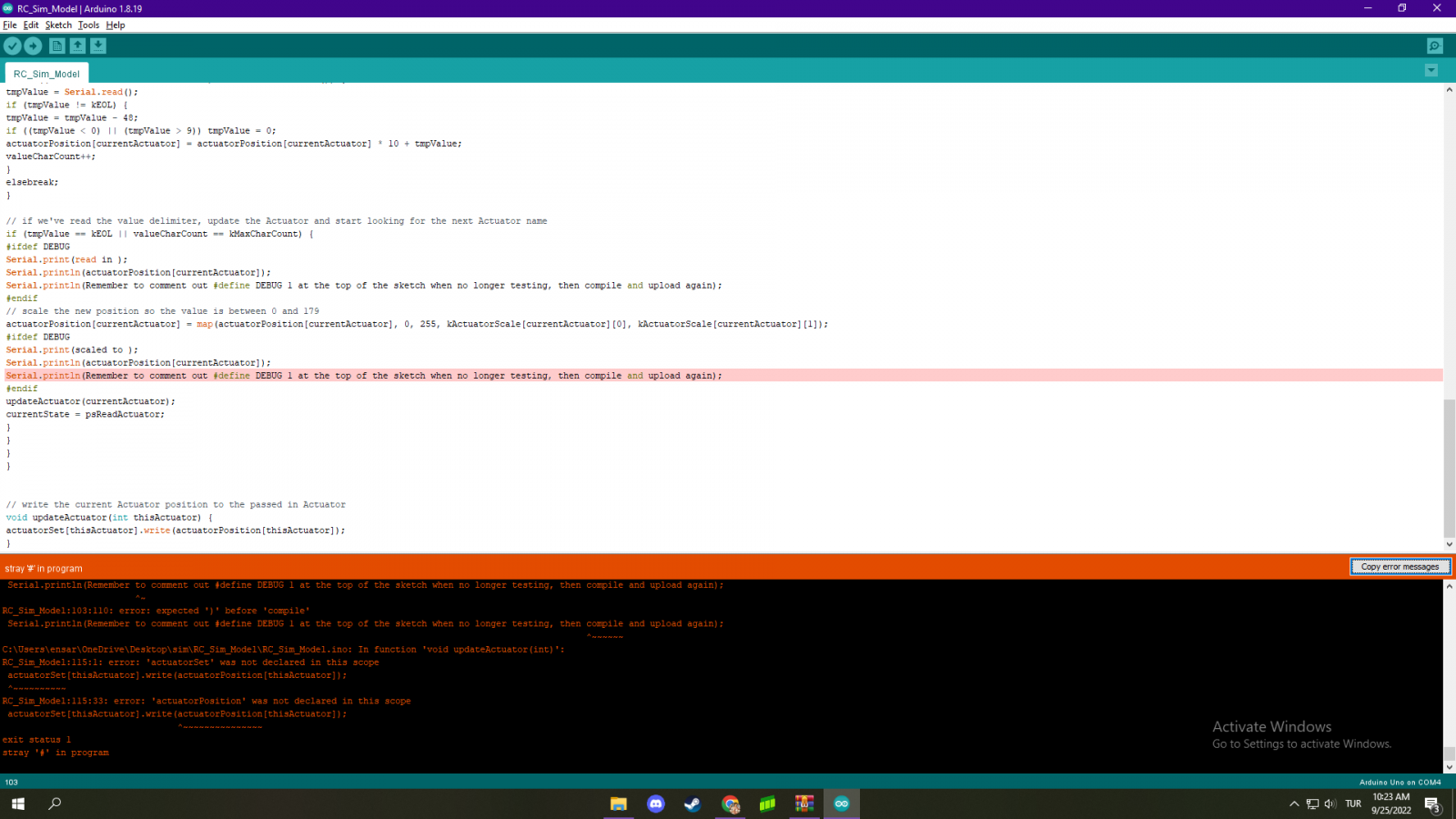Save the sketch using the down-arrow icon
The width and height of the screenshot is (1456, 819).
(x=98, y=45)
